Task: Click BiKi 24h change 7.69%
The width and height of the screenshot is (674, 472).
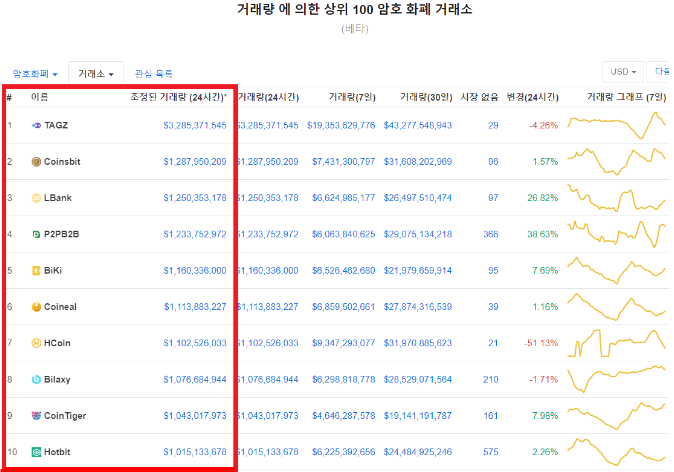Action: point(545,271)
